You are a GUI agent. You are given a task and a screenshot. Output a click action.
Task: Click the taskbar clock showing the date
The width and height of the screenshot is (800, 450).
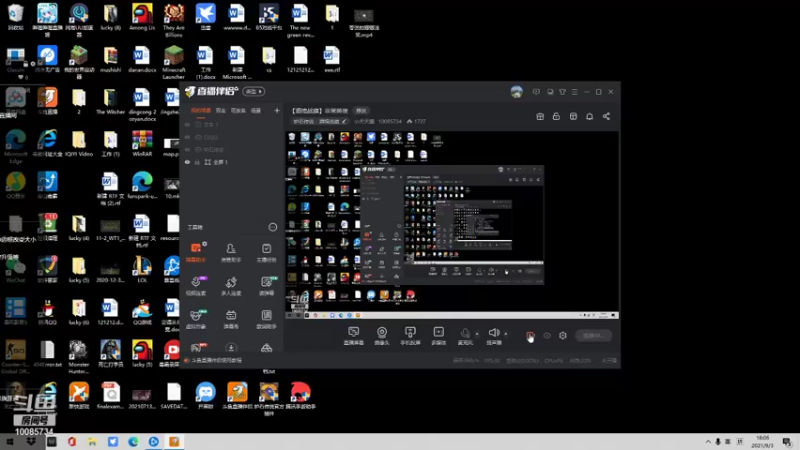click(x=762, y=442)
